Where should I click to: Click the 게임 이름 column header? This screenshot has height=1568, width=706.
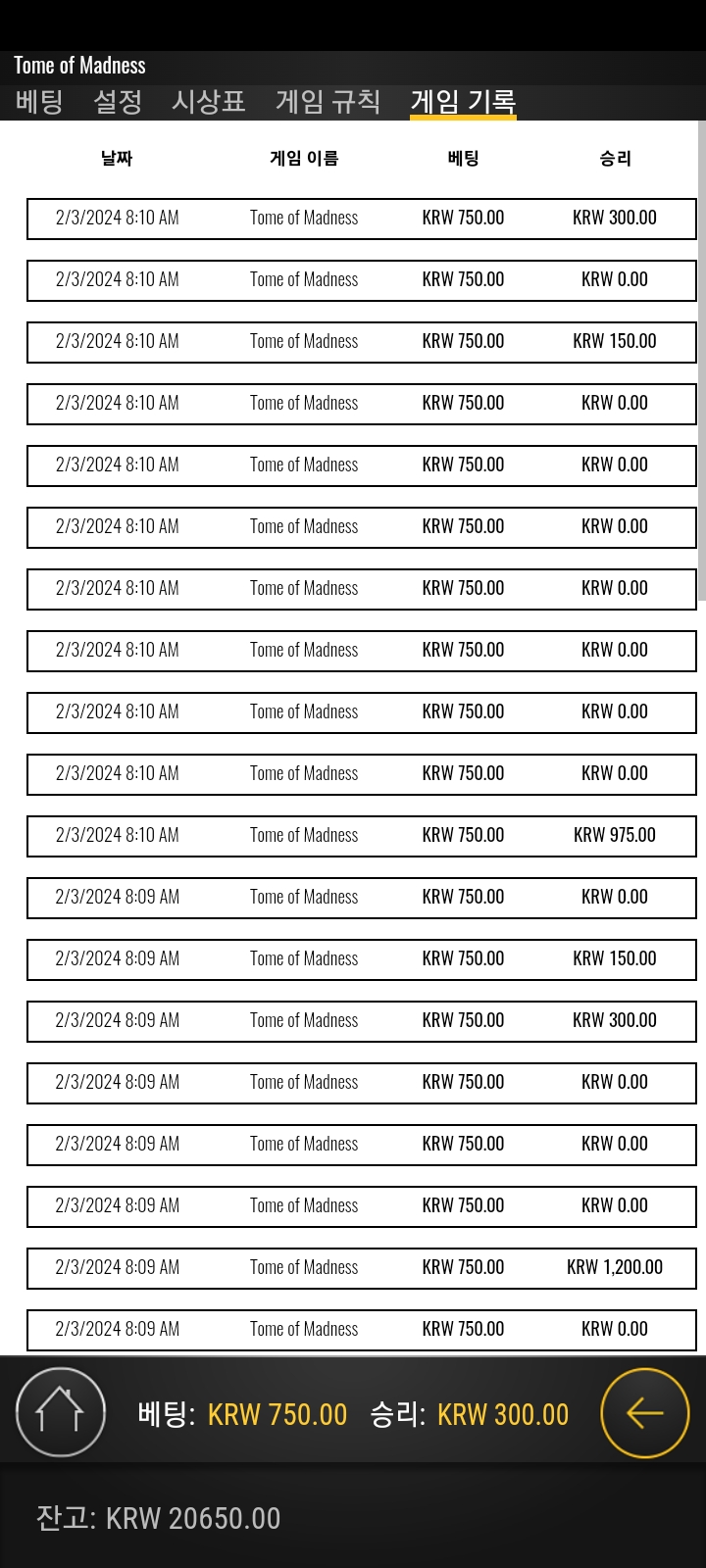(304, 158)
